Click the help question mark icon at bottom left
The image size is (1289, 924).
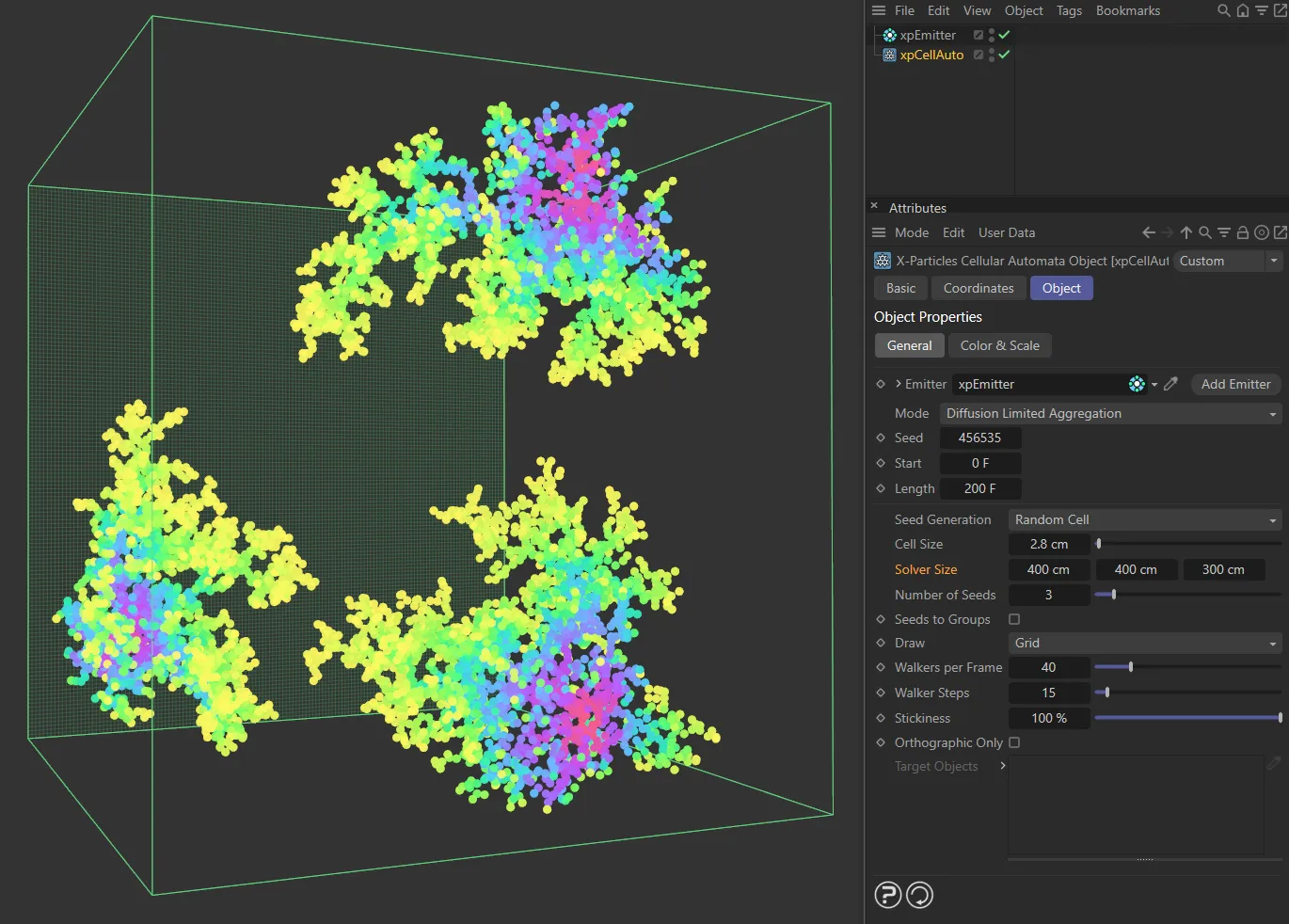887,895
